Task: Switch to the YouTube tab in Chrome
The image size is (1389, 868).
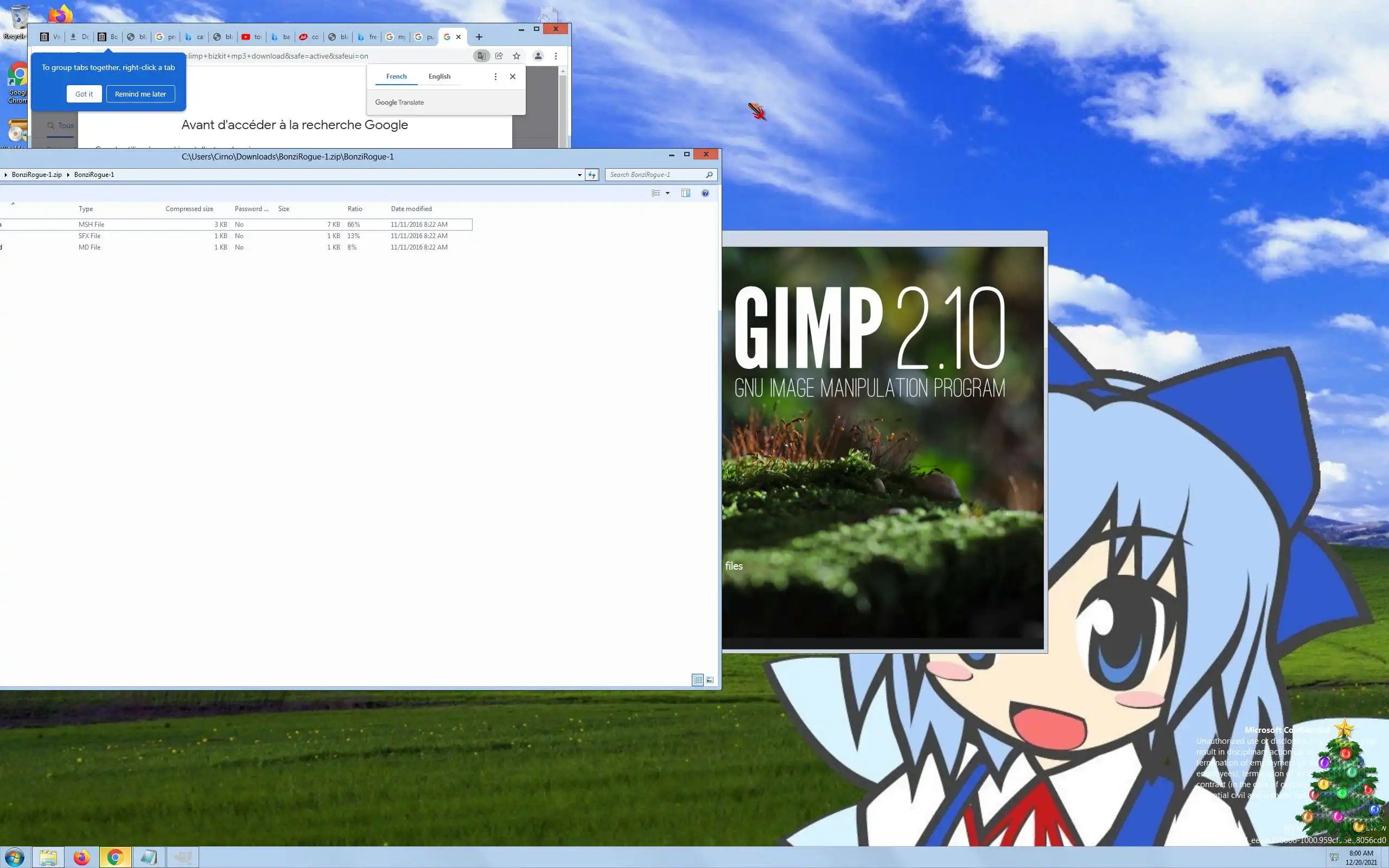Action: 251,37
